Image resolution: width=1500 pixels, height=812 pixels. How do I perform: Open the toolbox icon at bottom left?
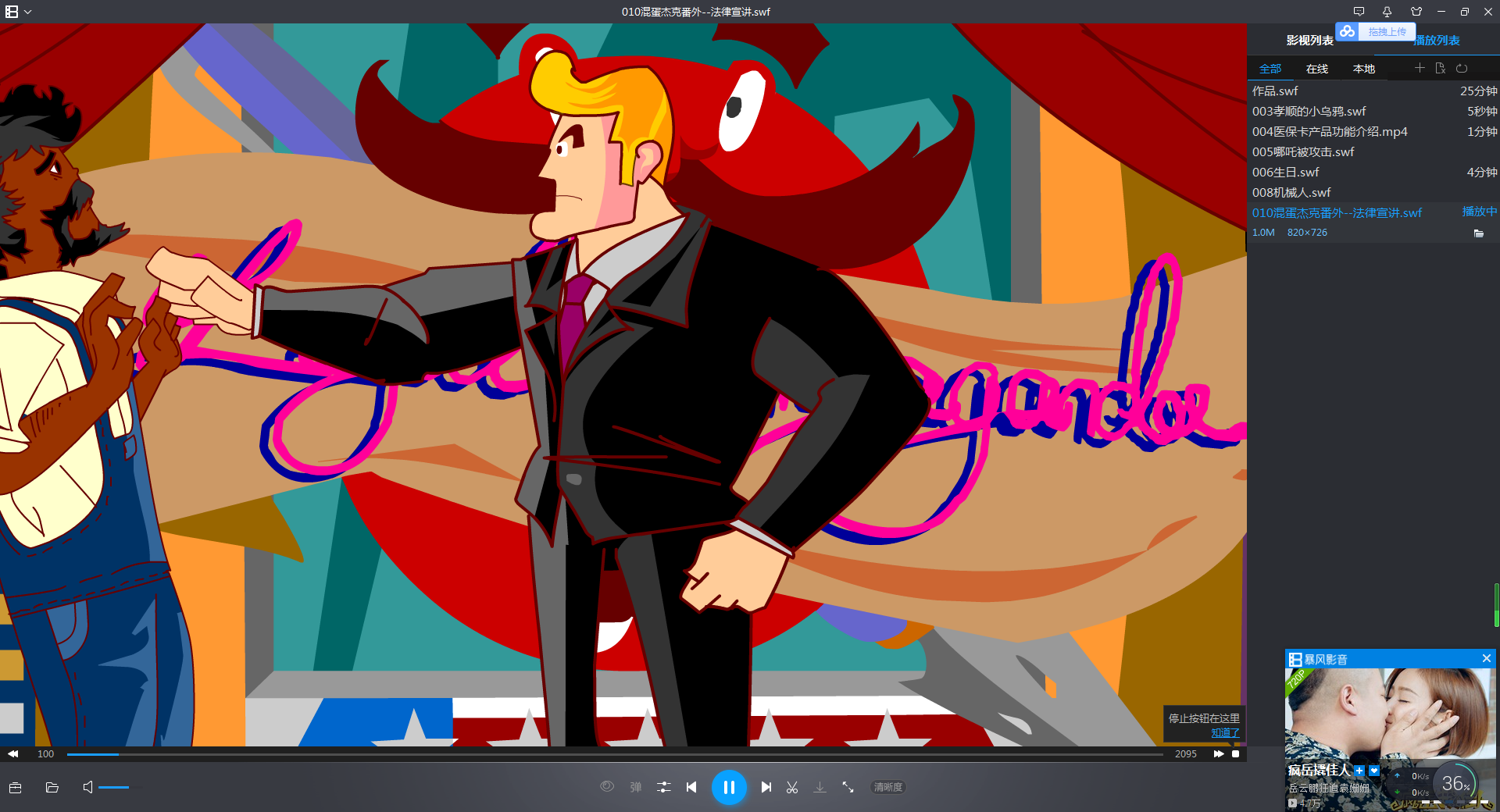tap(15, 787)
